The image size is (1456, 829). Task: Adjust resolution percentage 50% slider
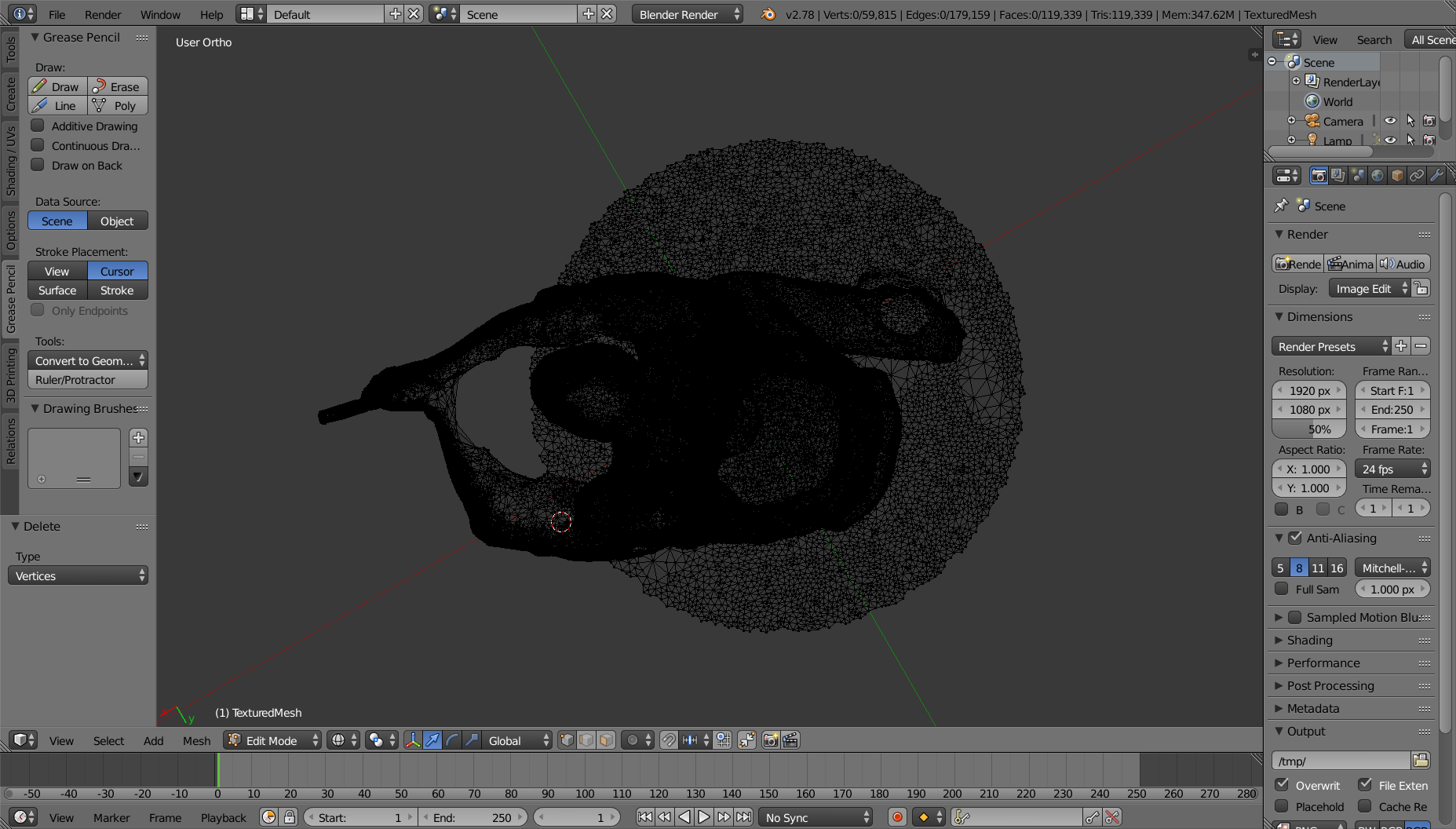(1309, 429)
